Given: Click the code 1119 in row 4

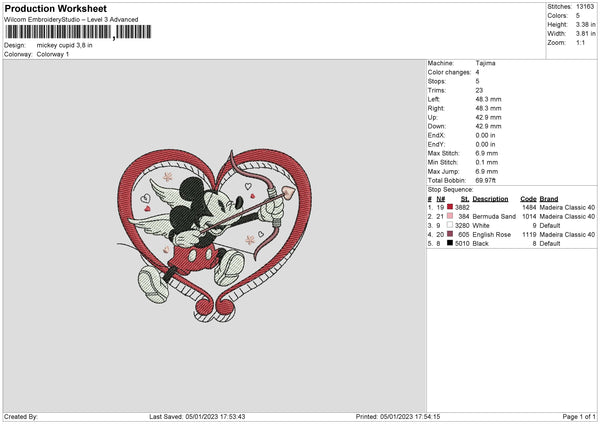Looking at the screenshot, I should pos(529,235).
